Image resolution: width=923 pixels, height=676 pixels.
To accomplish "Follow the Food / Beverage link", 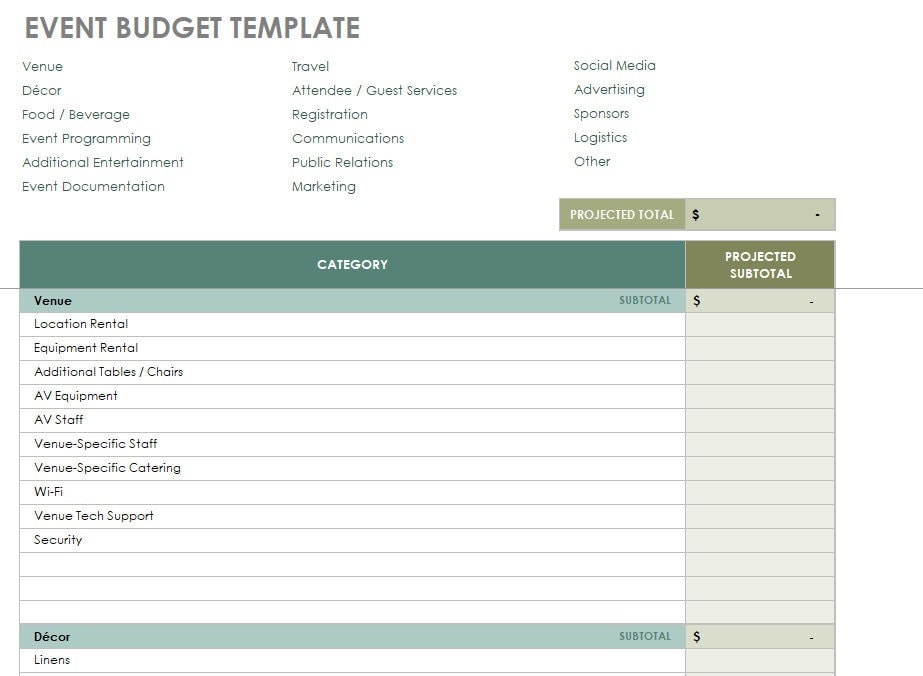I will coord(74,114).
